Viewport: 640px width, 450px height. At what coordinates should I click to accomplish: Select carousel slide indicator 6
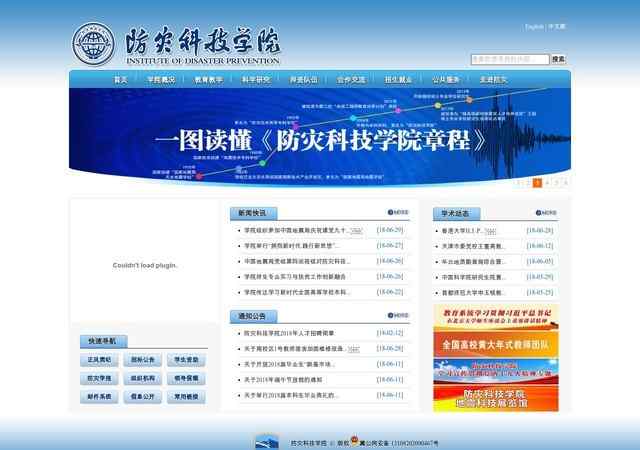566,183
